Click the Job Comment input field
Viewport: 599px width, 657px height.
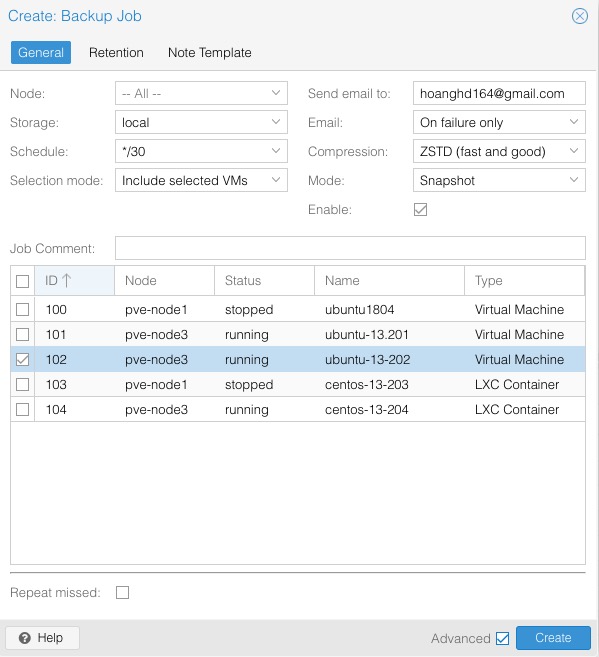350,248
